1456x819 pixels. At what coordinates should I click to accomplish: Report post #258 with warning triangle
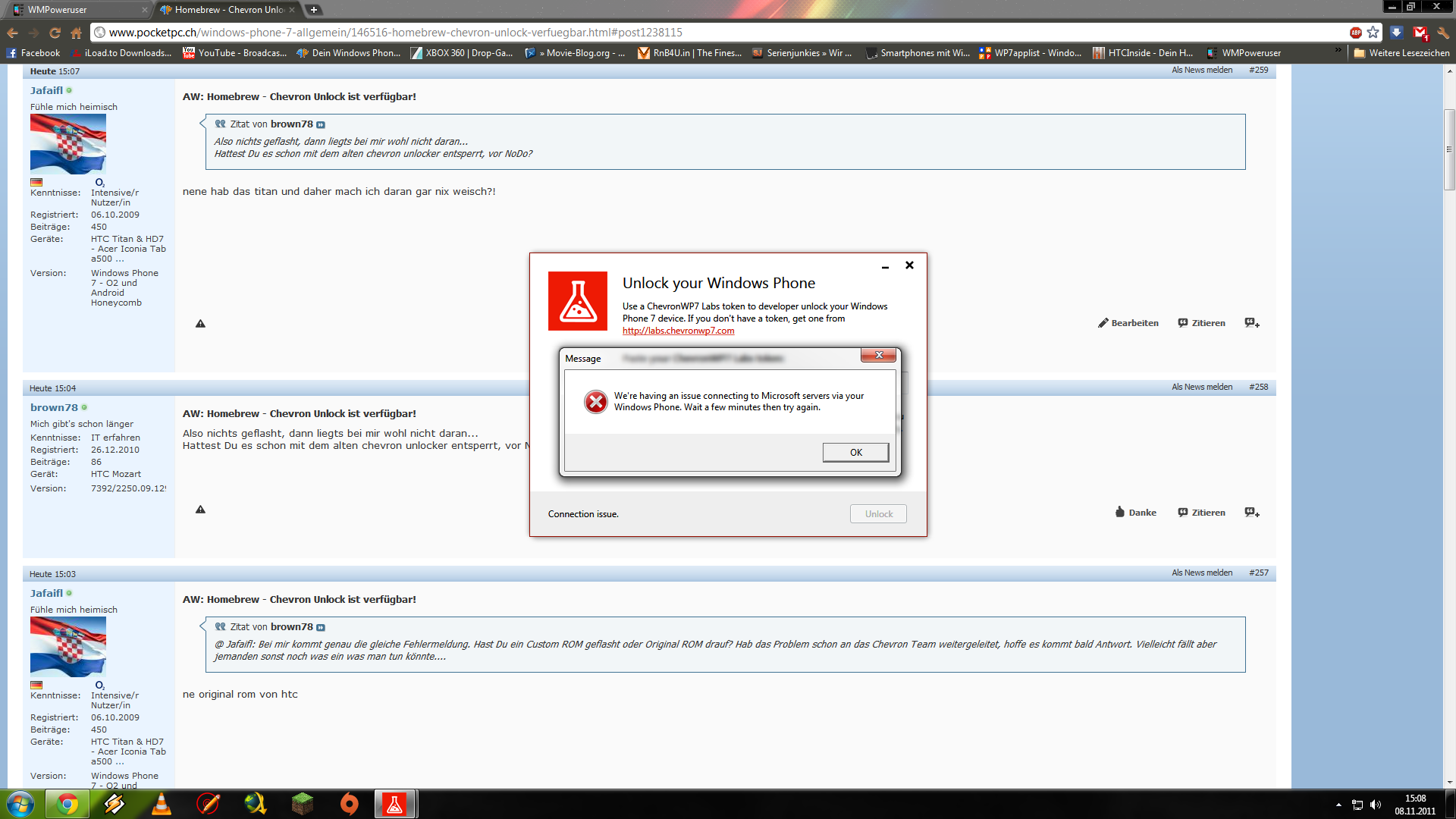tap(200, 510)
